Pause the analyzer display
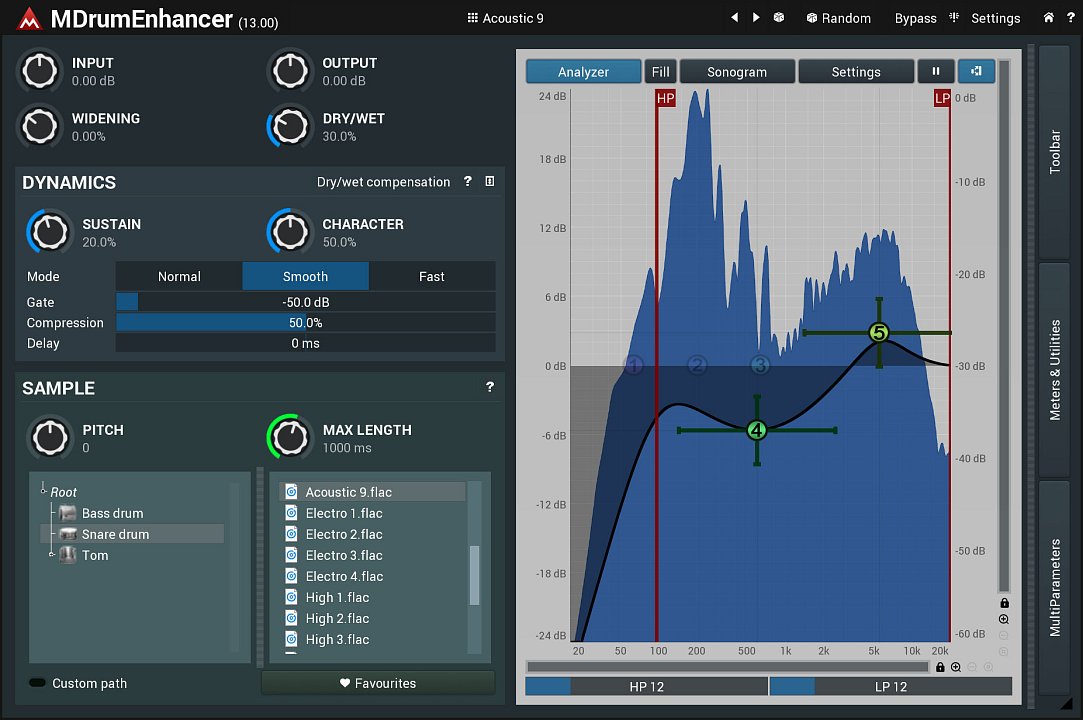Viewport: 1083px width, 720px height. click(936, 71)
